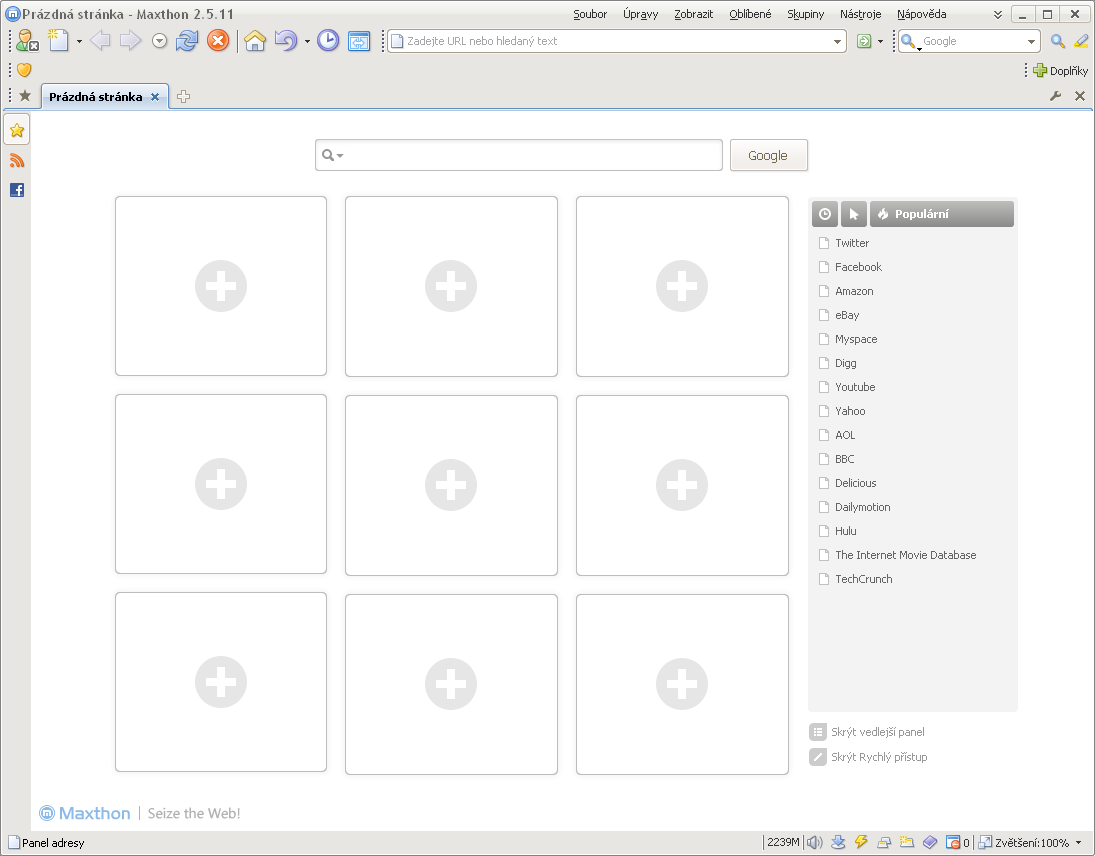The height and width of the screenshot is (856, 1095).
Task: Refresh the current page
Action: [187, 41]
